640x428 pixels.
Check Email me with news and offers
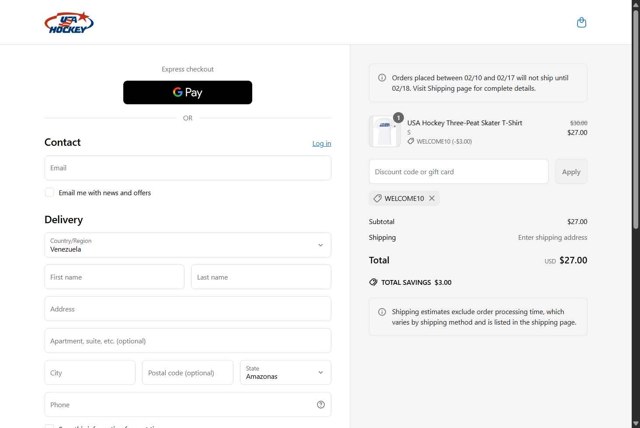(50, 192)
